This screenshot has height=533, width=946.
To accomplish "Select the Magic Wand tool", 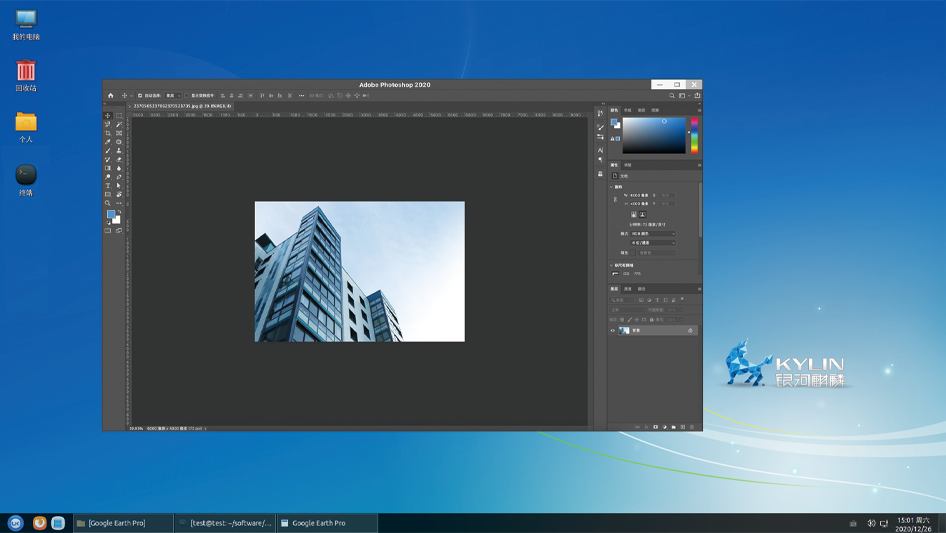I will tap(119, 124).
